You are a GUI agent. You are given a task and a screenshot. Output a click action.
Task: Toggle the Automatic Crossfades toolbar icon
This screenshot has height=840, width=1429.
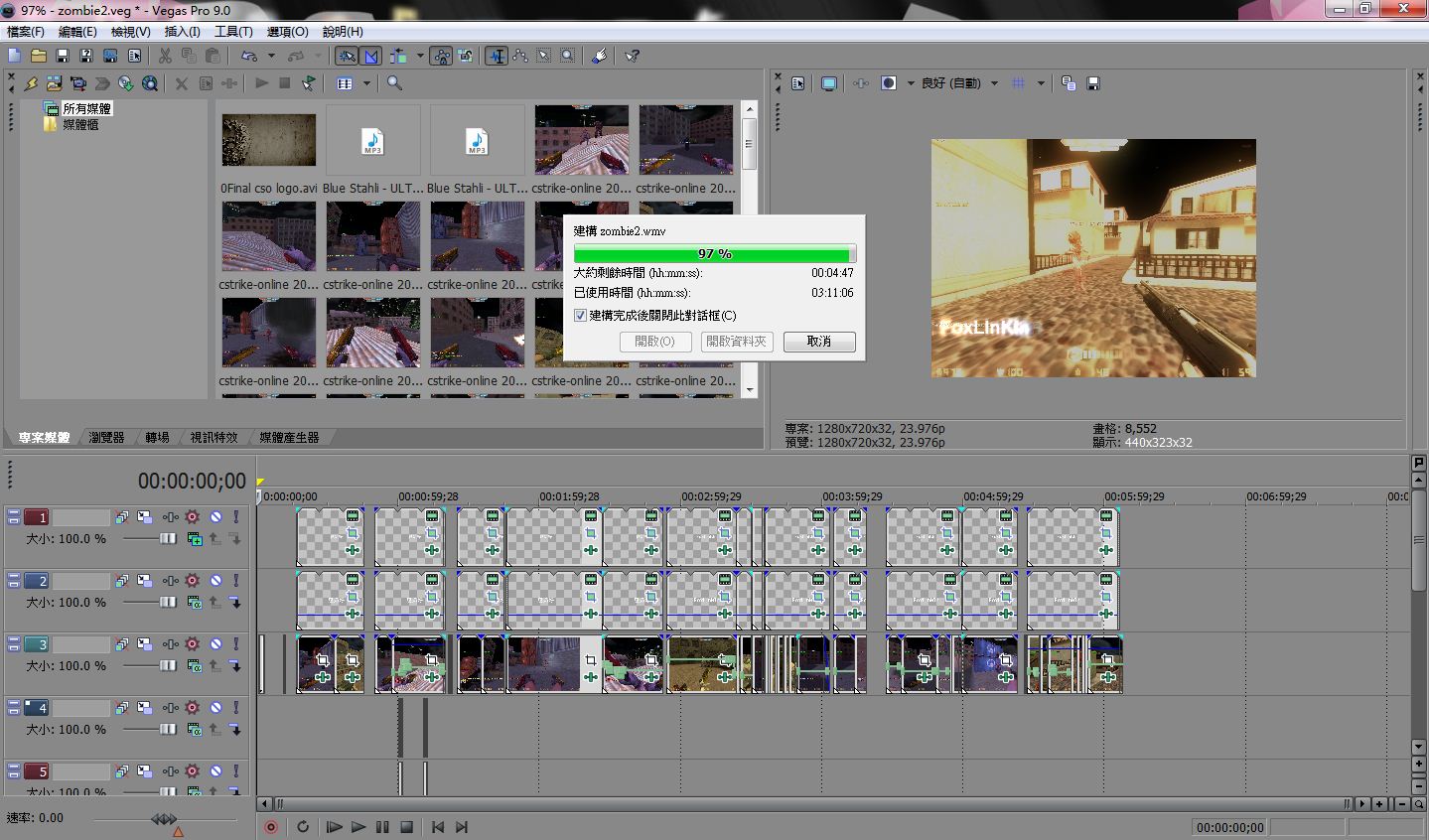(370, 56)
